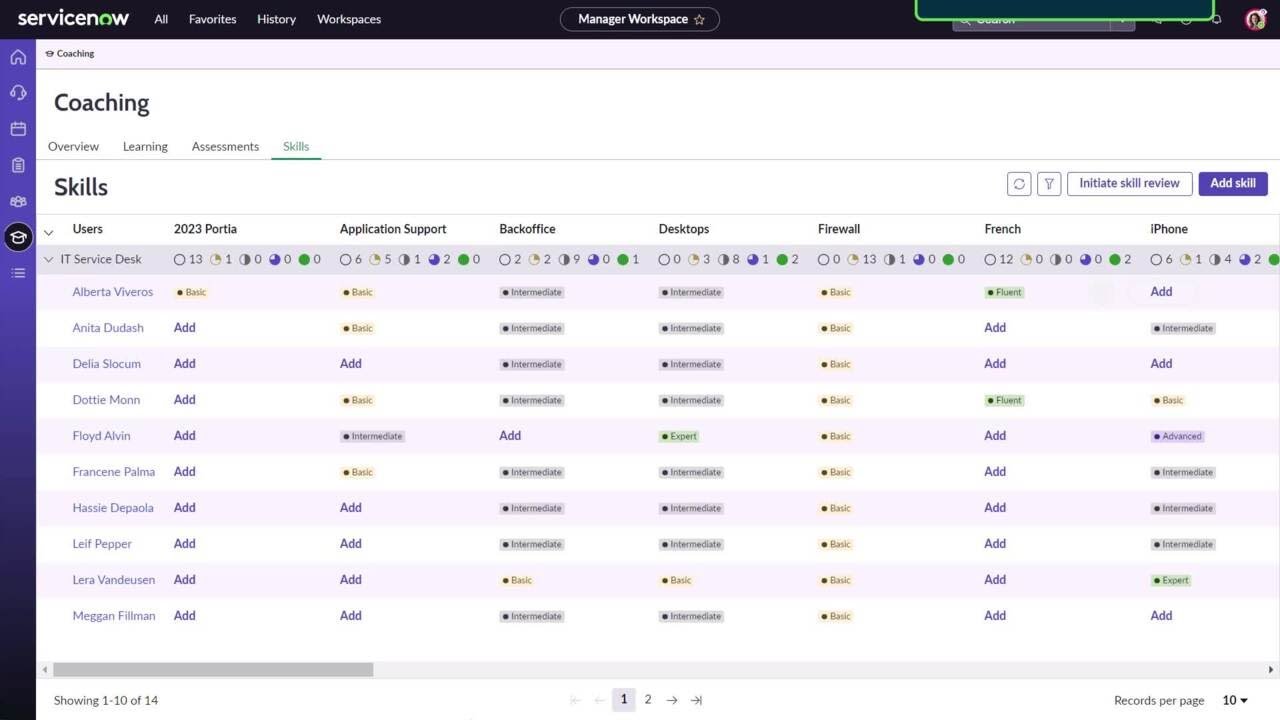Switch to the Assessments tab
The height and width of the screenshot is (720, 1280).
pos(224,146)
